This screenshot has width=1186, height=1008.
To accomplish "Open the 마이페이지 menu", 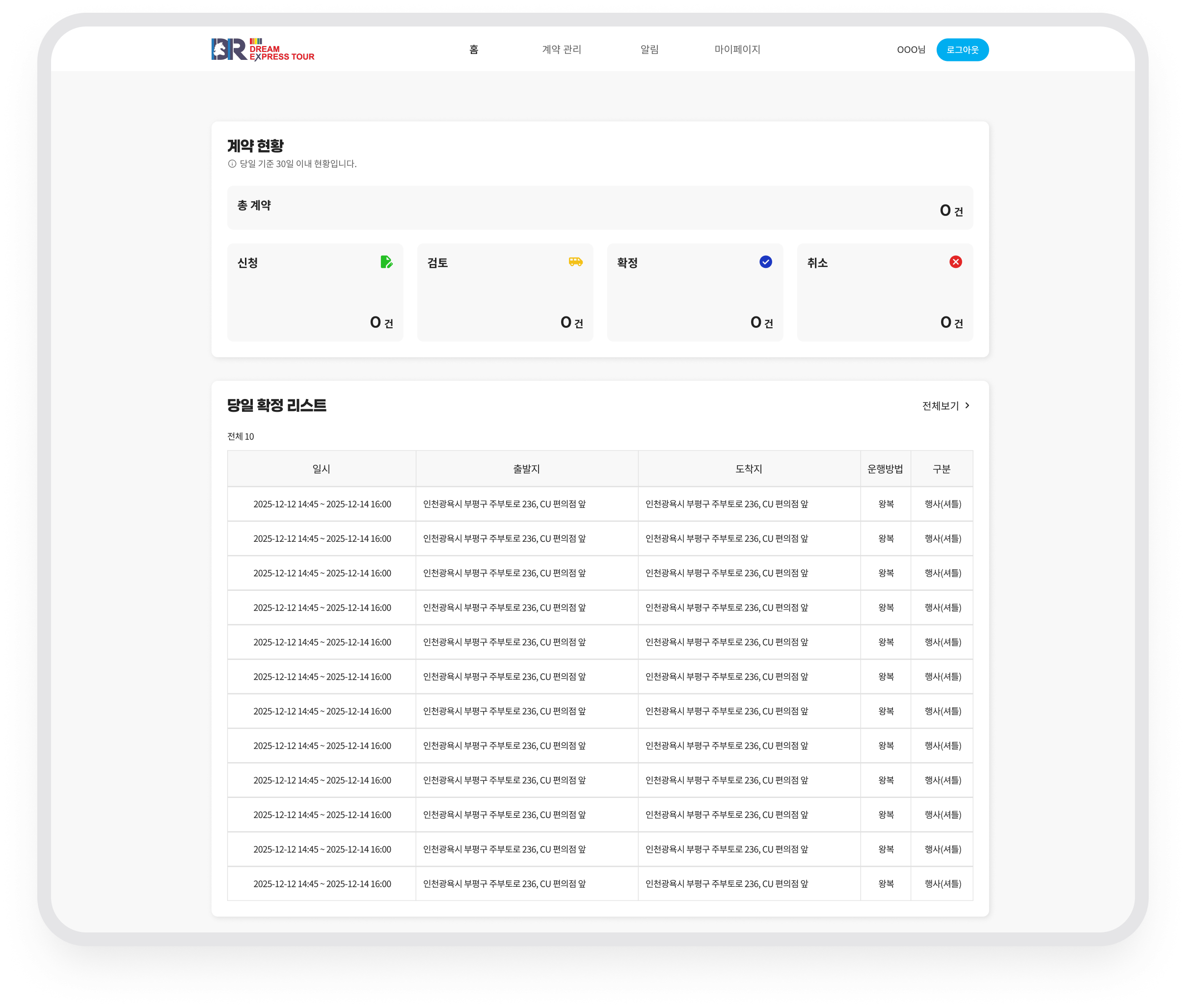I will [x=737, y=50].
